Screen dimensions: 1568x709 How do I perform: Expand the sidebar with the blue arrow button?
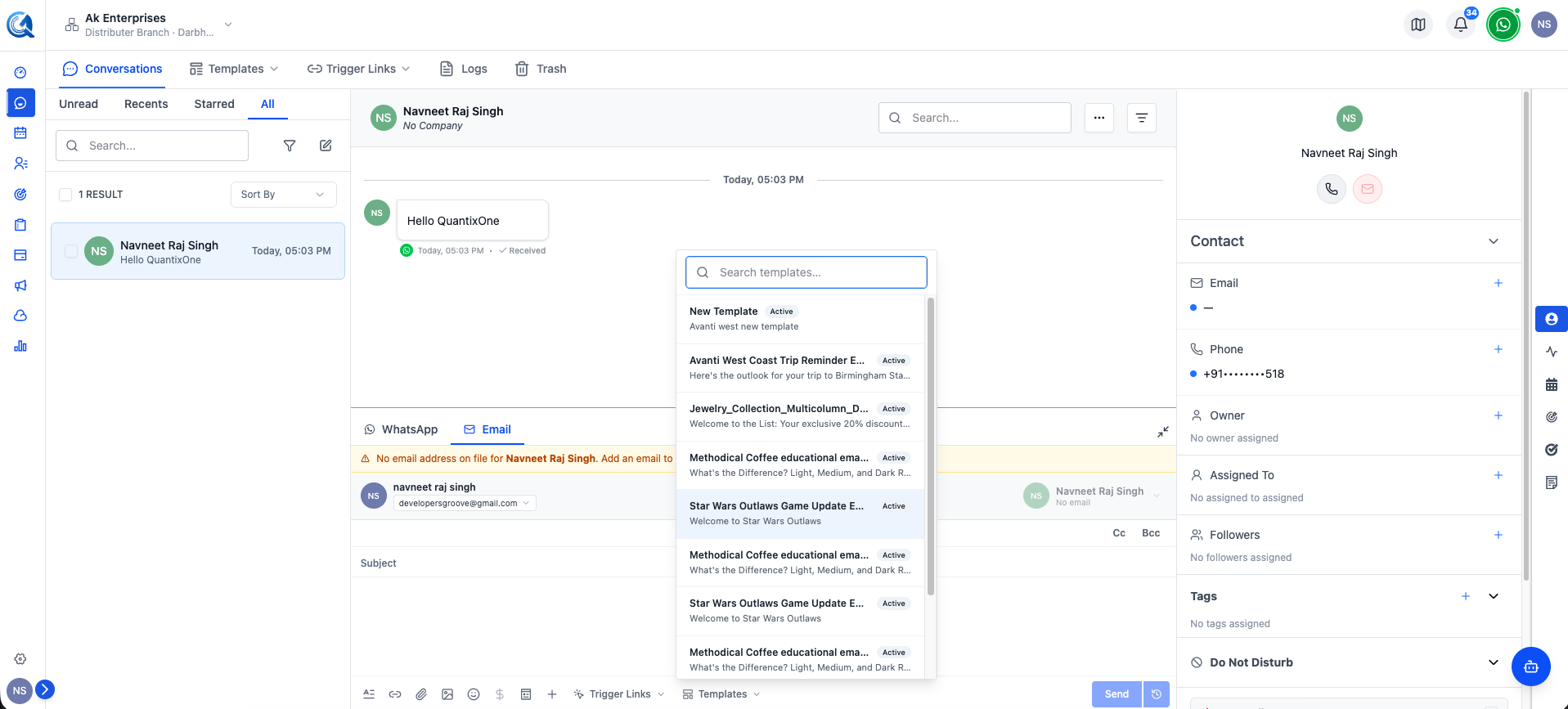[x=45, y=689]
